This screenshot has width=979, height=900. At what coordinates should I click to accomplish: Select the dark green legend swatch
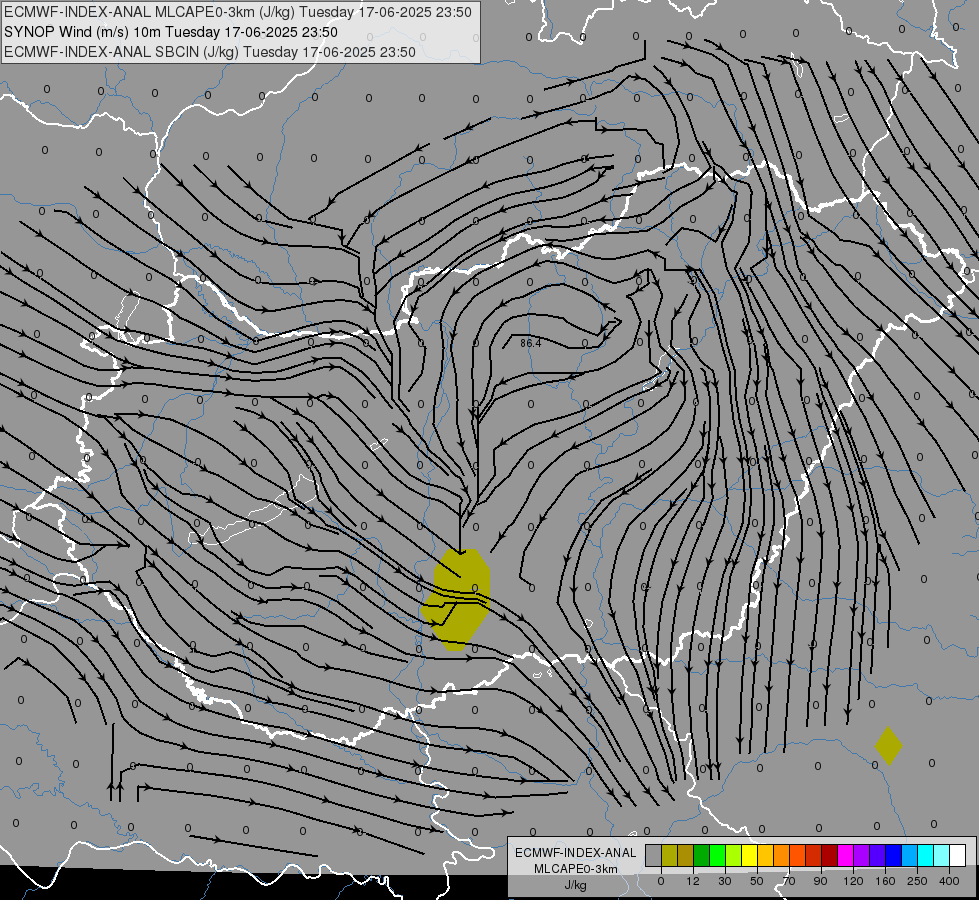pos(702,855)
